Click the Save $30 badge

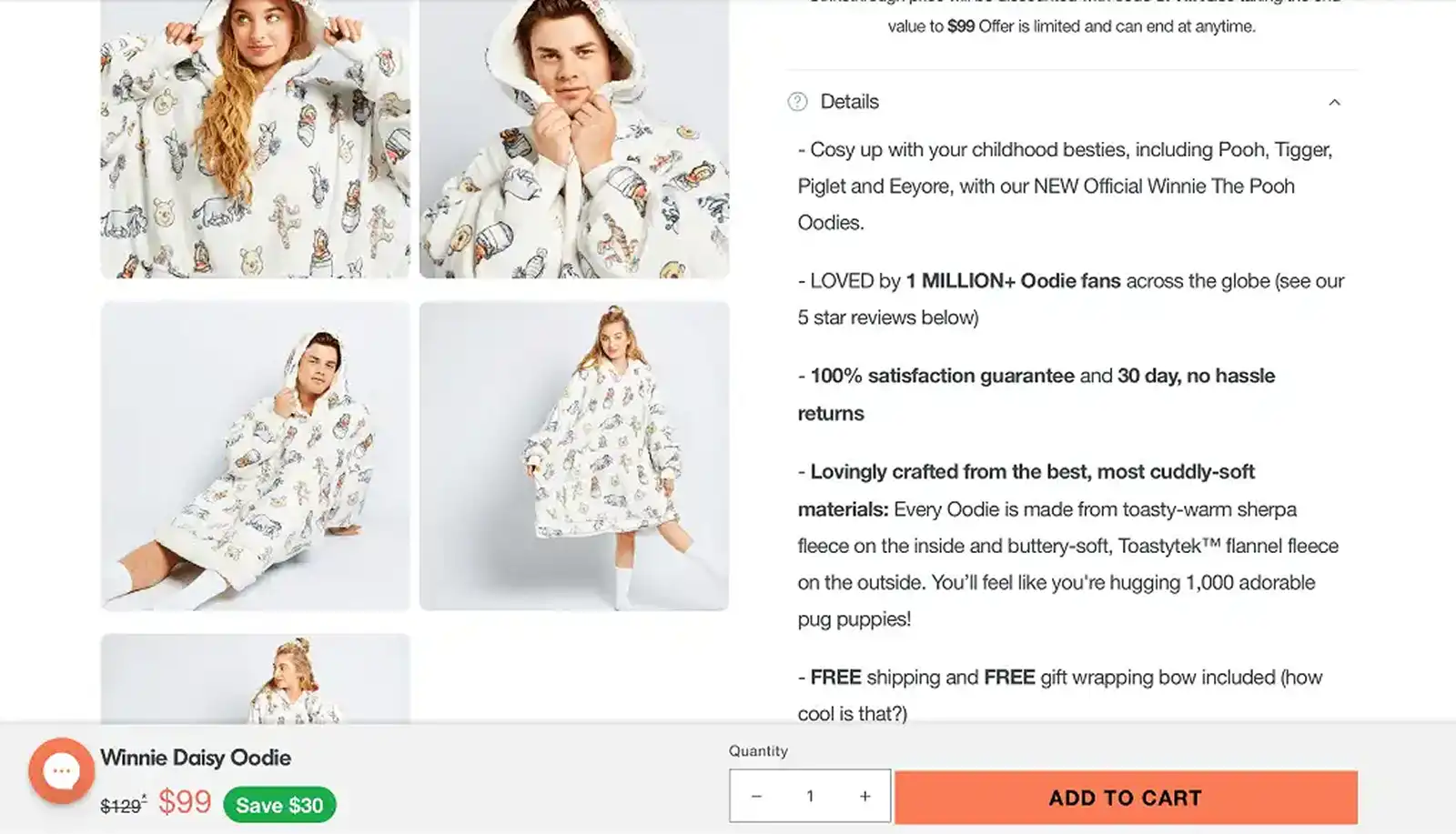coord(279,804)
